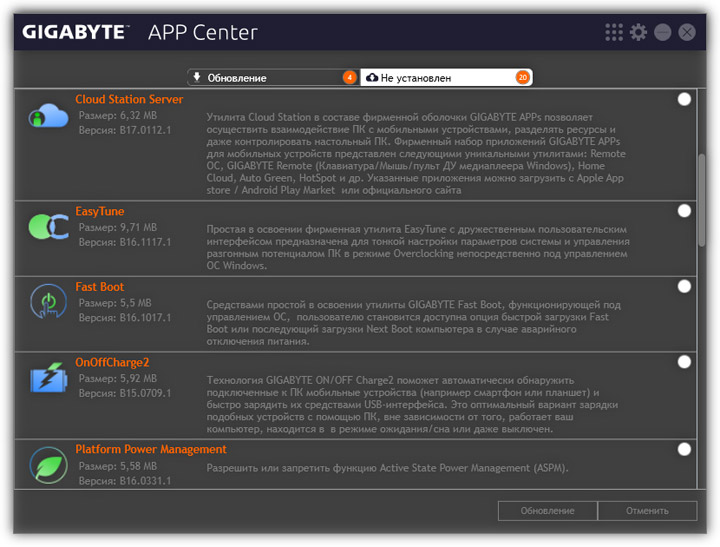Close the APP Center window
The height and width of the screenshot is (547, 720).
[x=687, y=33]
